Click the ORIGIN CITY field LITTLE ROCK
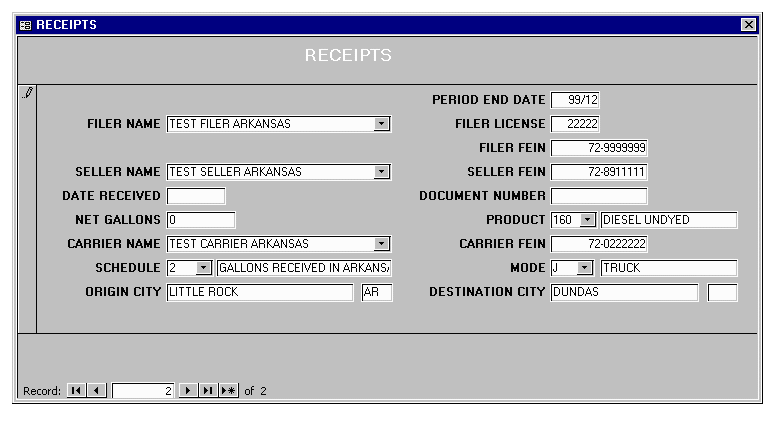778x421 pixels. [260, 292]
